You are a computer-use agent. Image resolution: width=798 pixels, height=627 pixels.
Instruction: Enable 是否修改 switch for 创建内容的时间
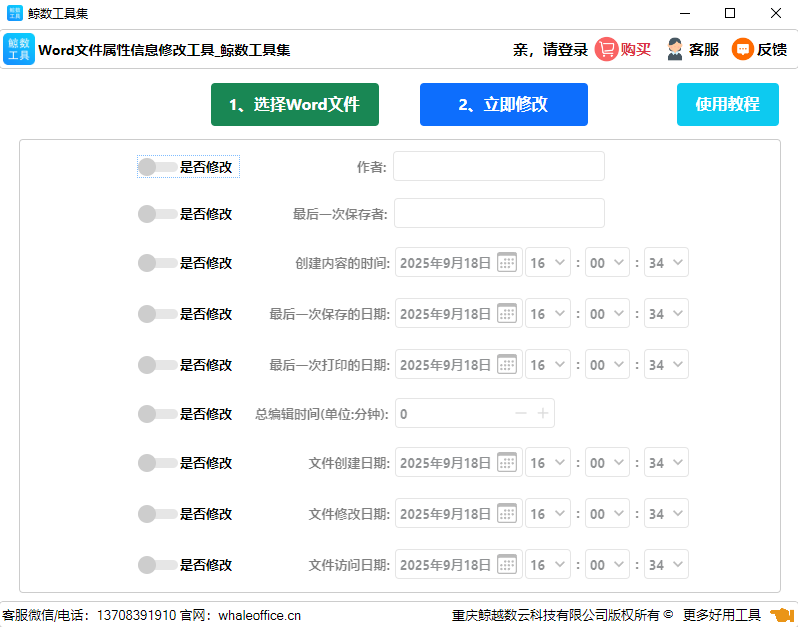tap(157, 263)
